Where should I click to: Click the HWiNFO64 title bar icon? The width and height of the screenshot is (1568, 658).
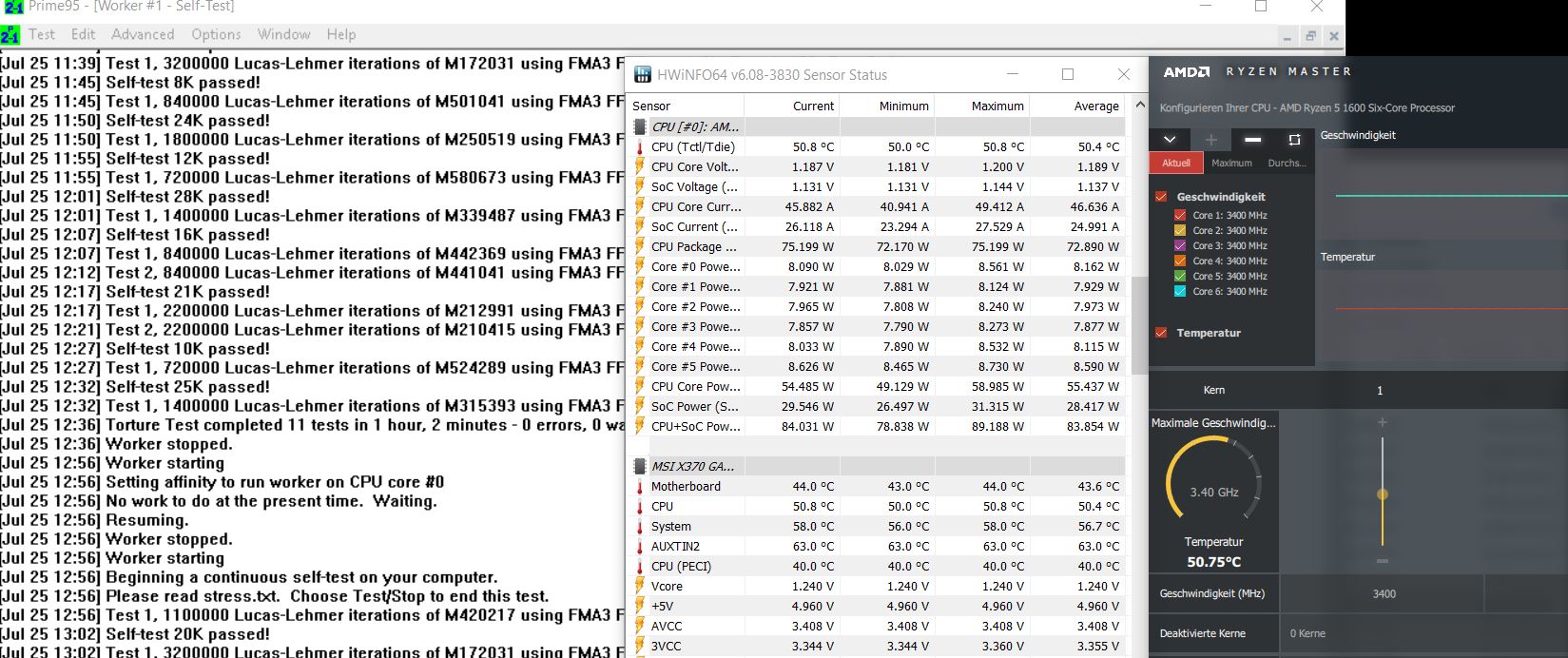(x=643, y=74)
